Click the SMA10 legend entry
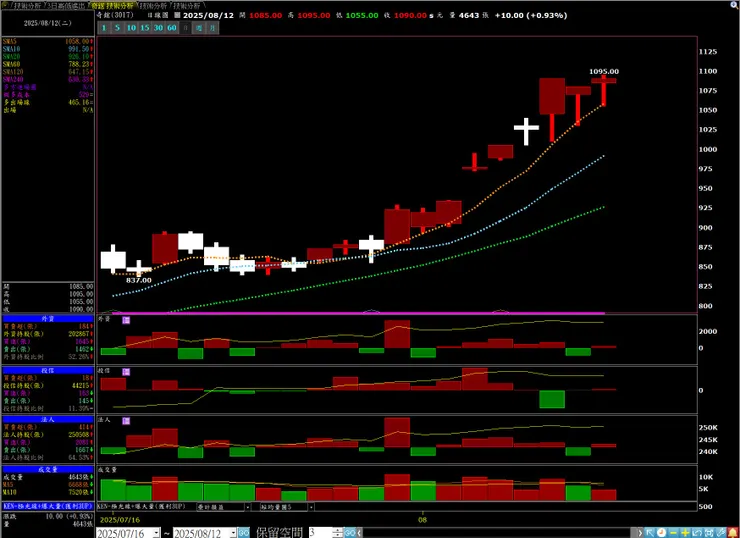Screen dimensions: 740x538 click(x=48, y=49)
